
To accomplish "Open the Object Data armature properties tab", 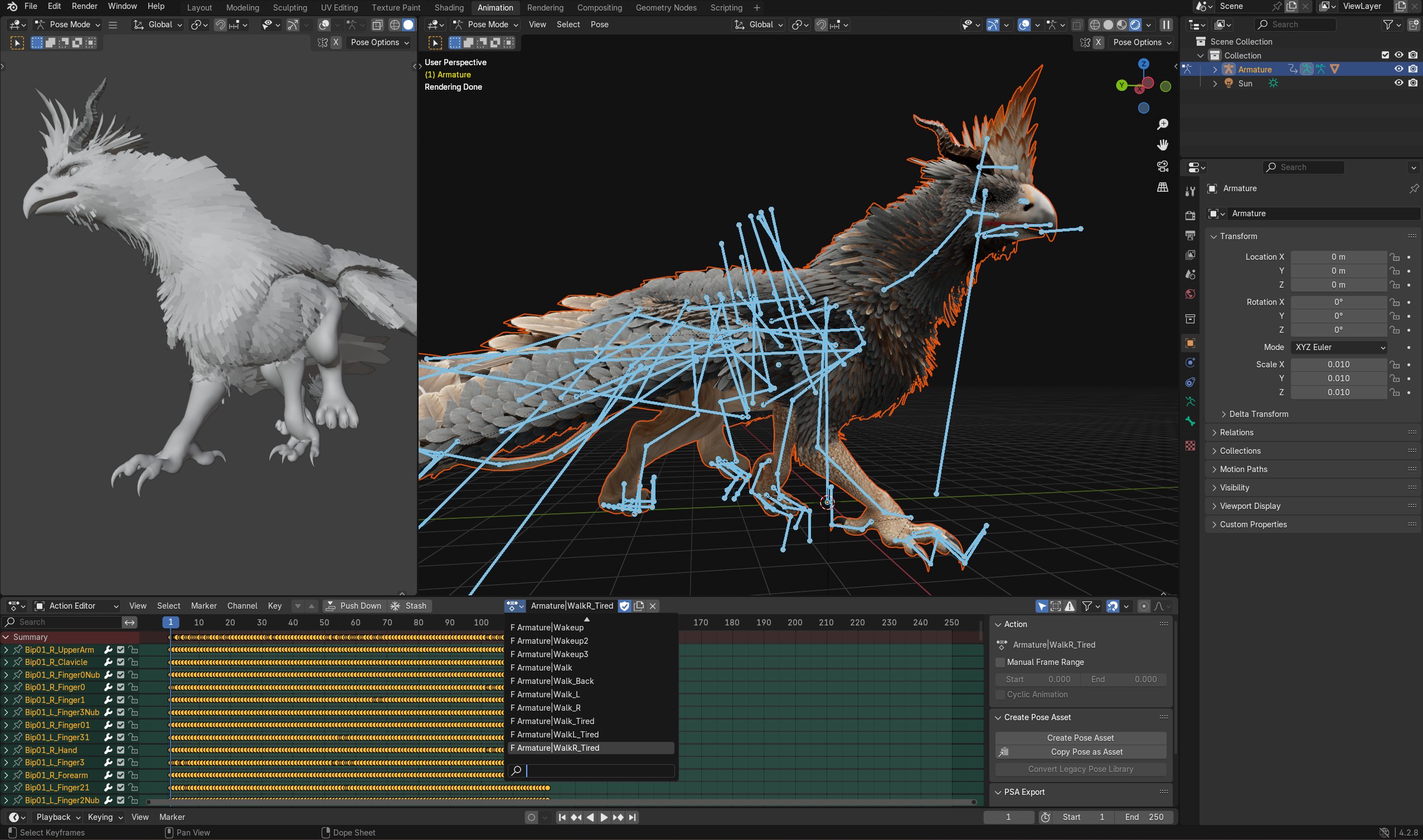I will (1190, 401).
